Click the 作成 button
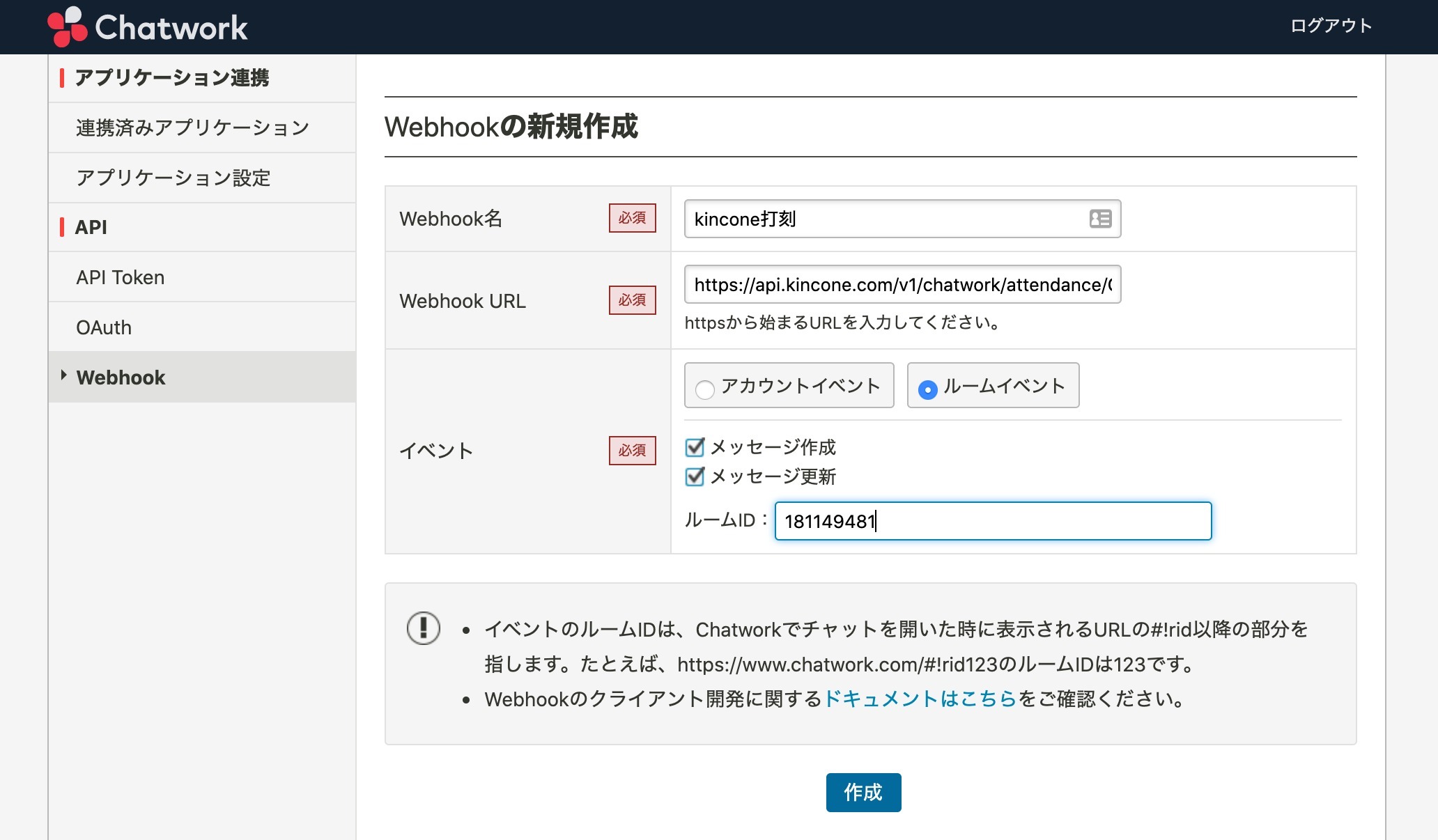The image size is (1438, 840). pos(863,793)
